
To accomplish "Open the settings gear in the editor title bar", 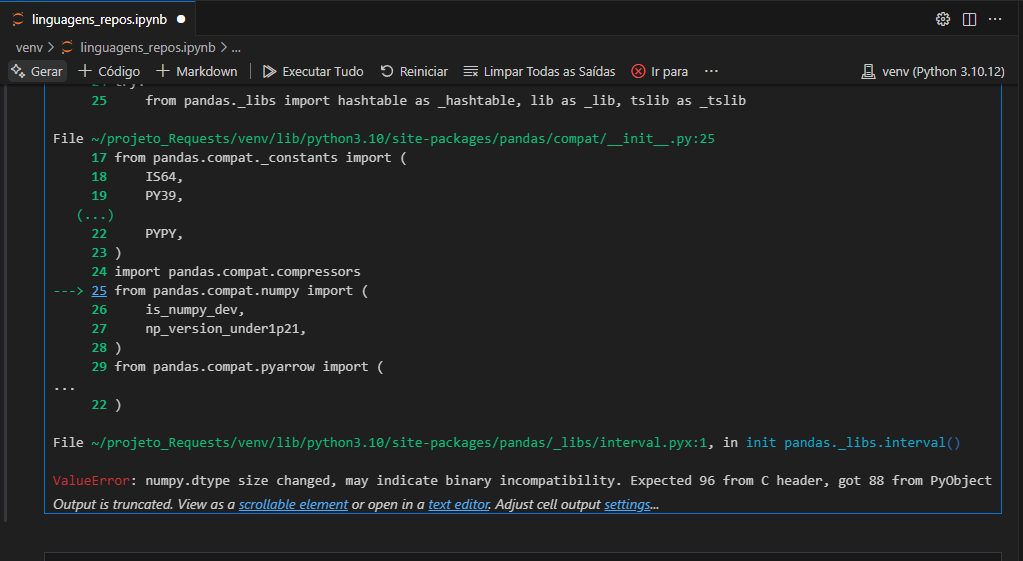I will 942,19.
